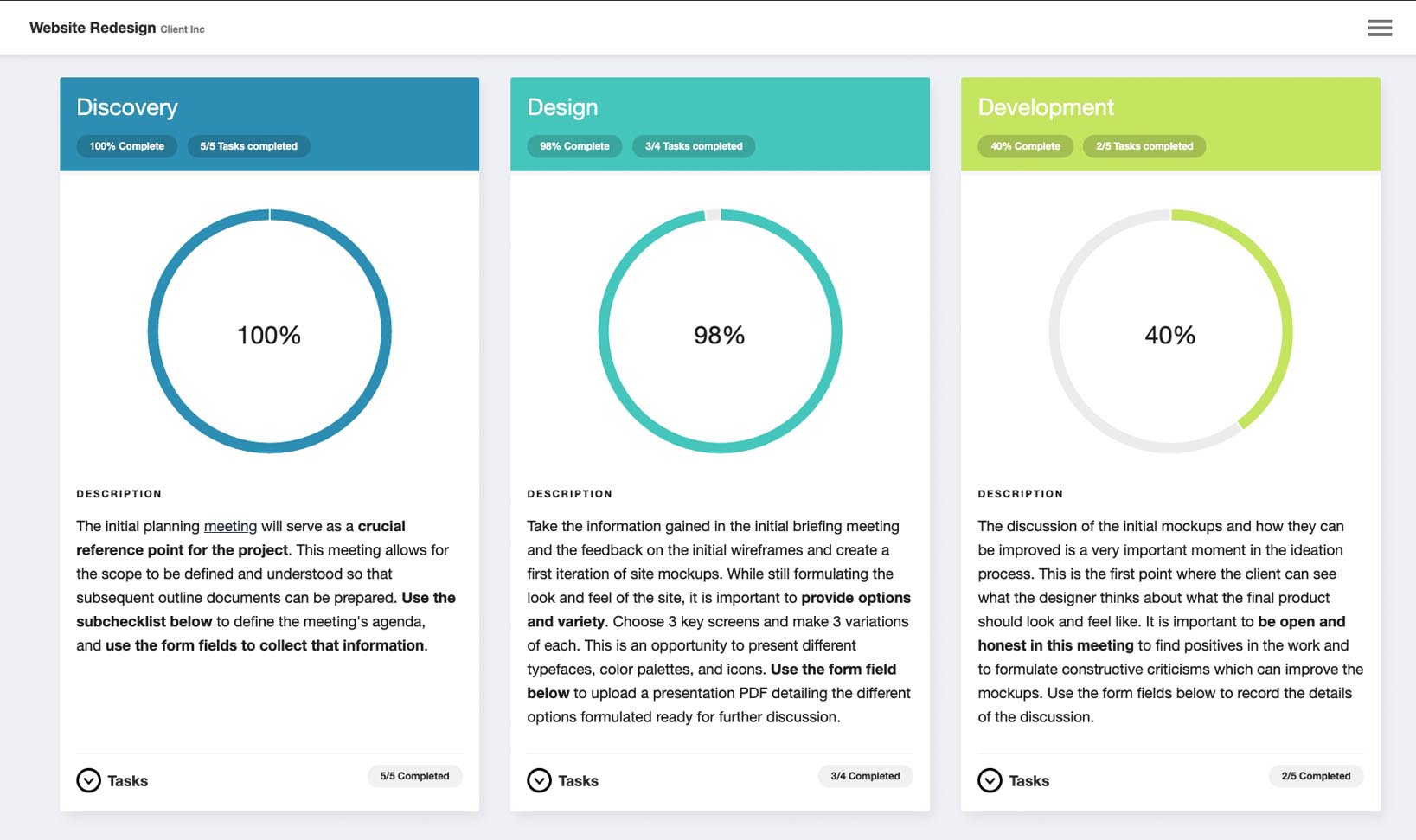1416x840 pixels.
Task: Click the 3/4 Tasks completed badge on Design
Action: (693, 146)
